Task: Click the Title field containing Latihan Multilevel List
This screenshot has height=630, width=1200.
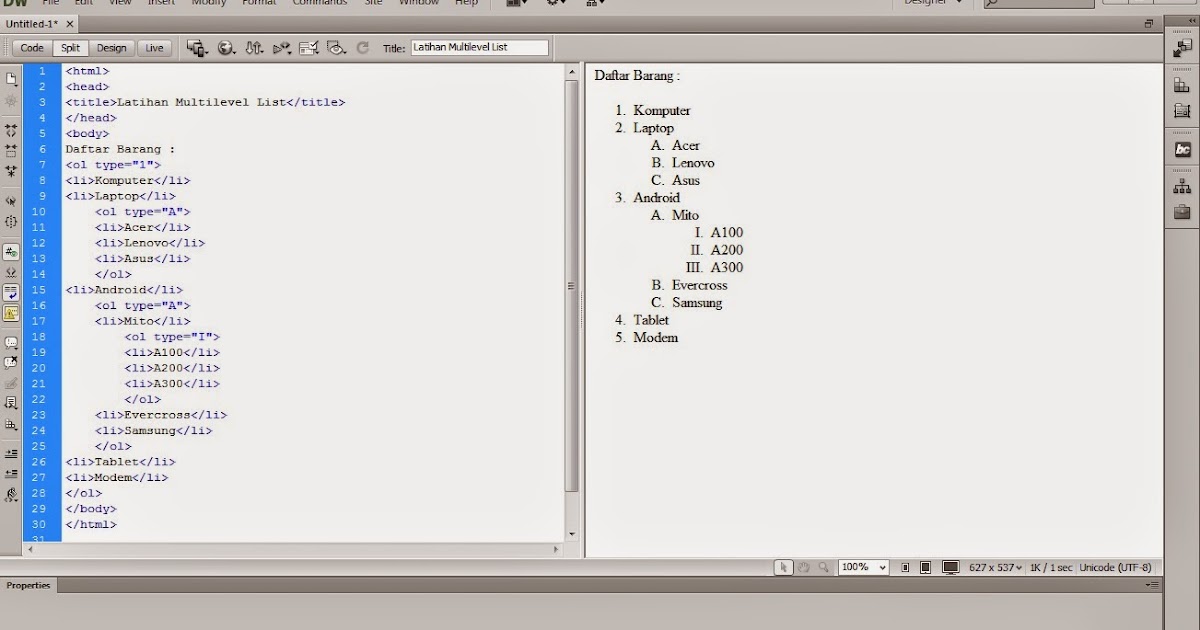Action: tap(480, 47)
